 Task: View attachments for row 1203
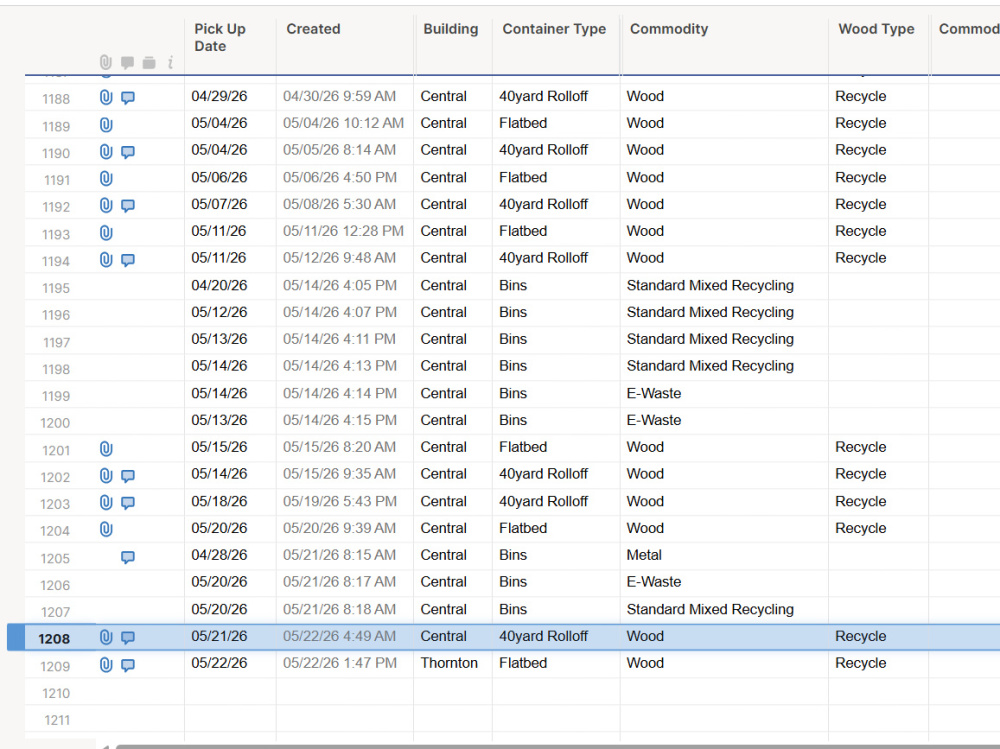coord(106,503)
